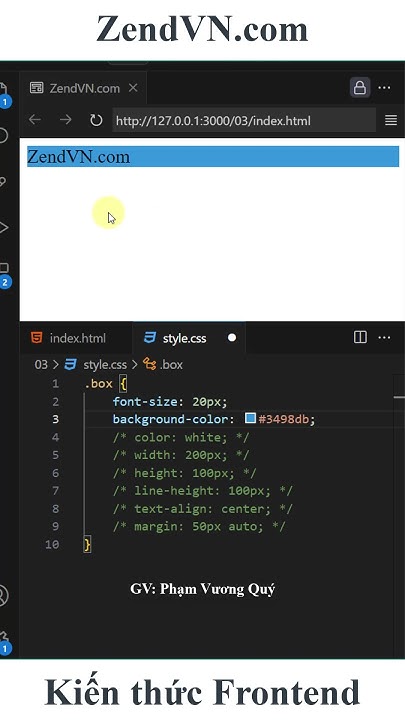405x720 pixels.
Task: Open the Accounts icon in activity bar
Action: (3, 595)
